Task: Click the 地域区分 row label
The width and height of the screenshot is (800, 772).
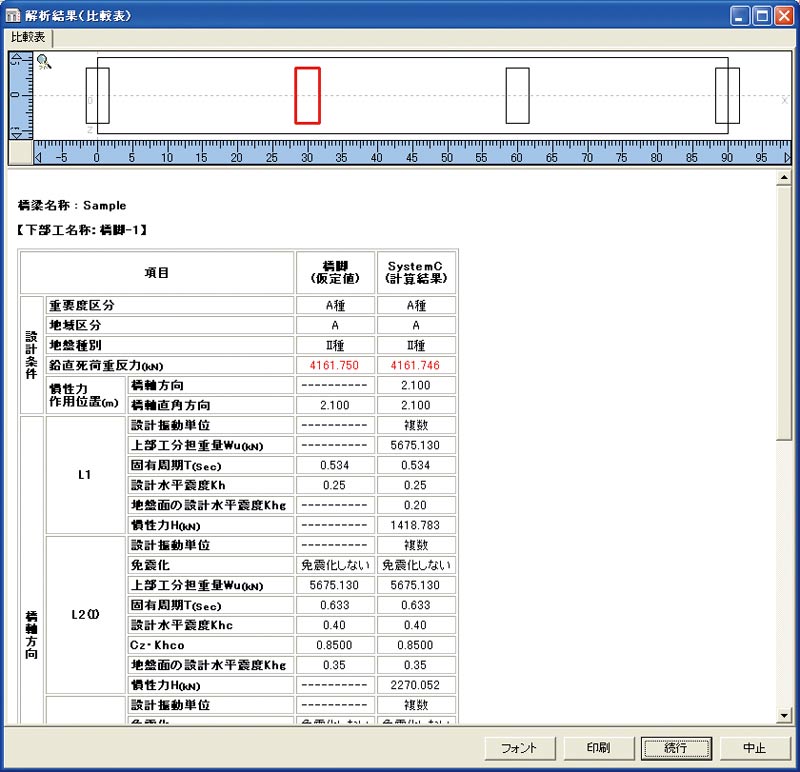Action: [169, 325]
